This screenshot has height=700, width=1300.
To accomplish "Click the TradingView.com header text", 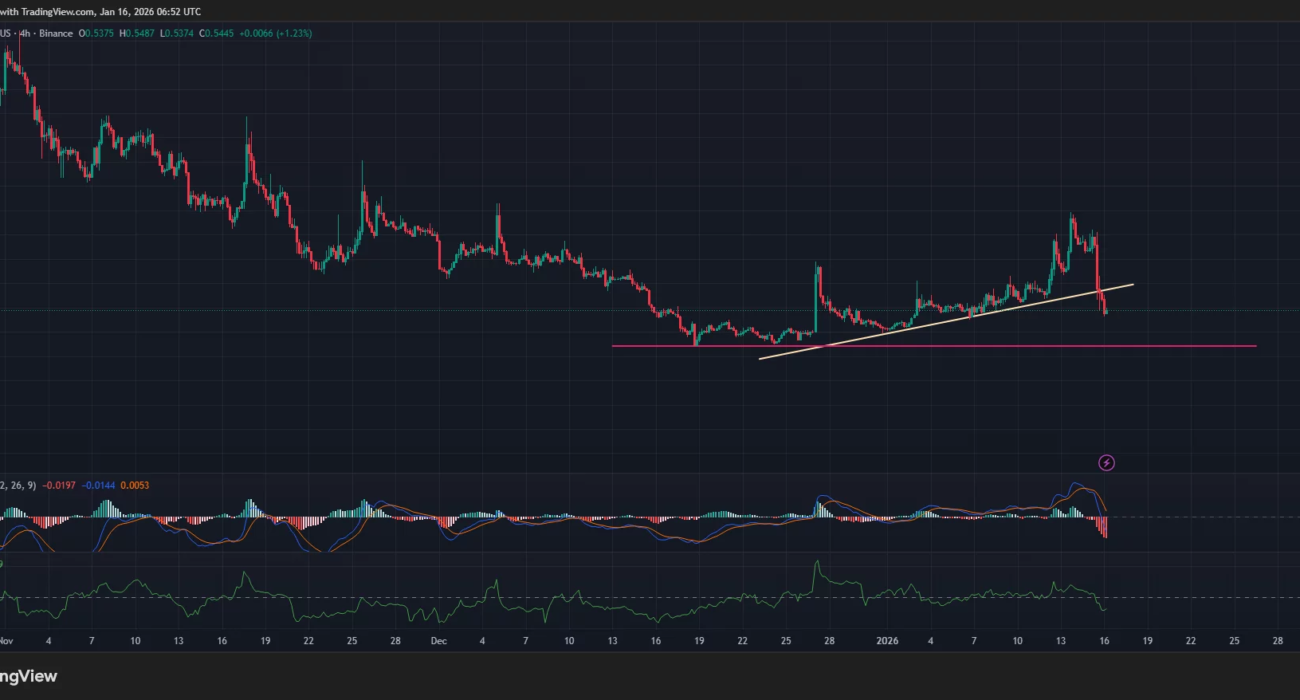I will [50, 11].
